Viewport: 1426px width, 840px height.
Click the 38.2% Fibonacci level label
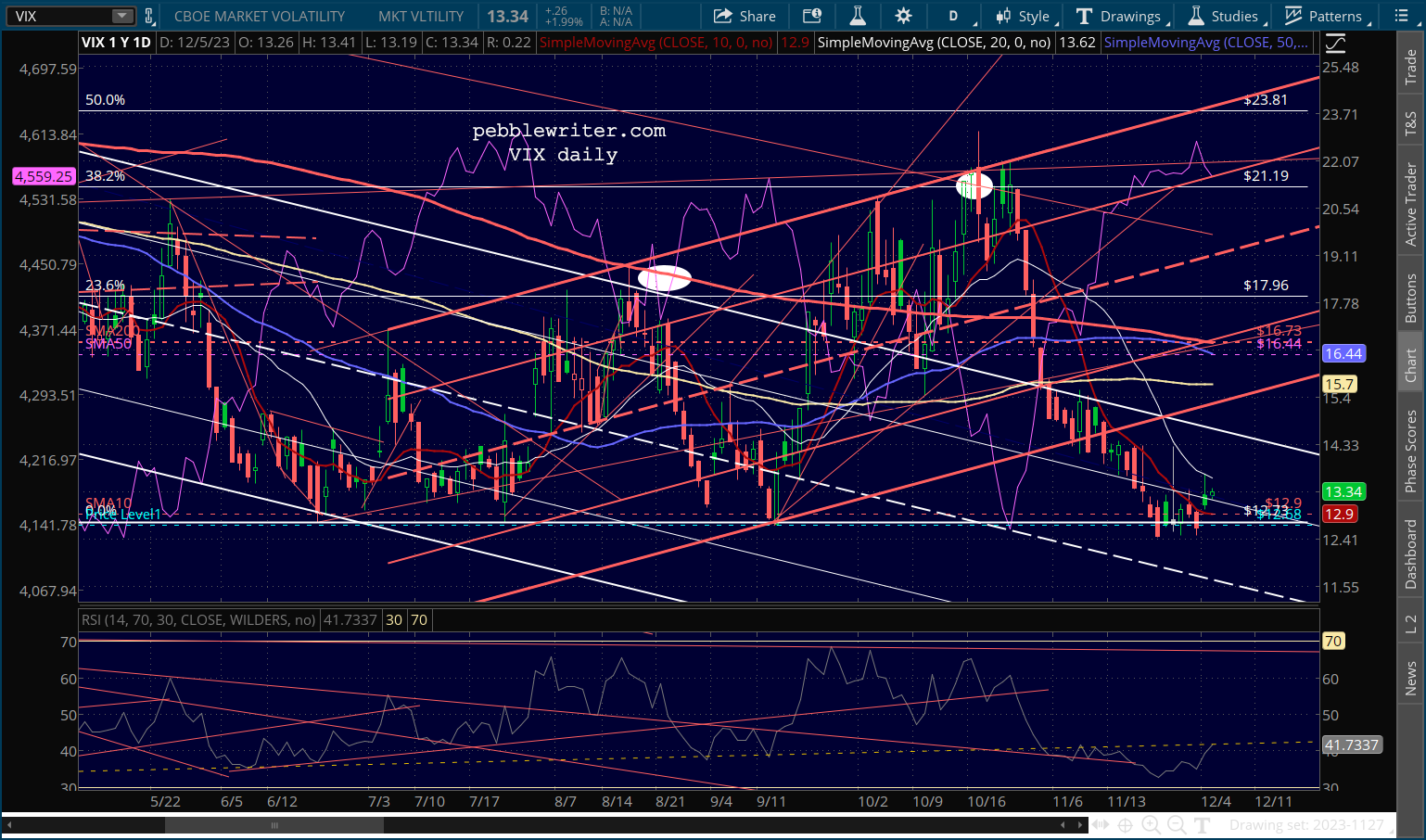(x=105, y=175)
